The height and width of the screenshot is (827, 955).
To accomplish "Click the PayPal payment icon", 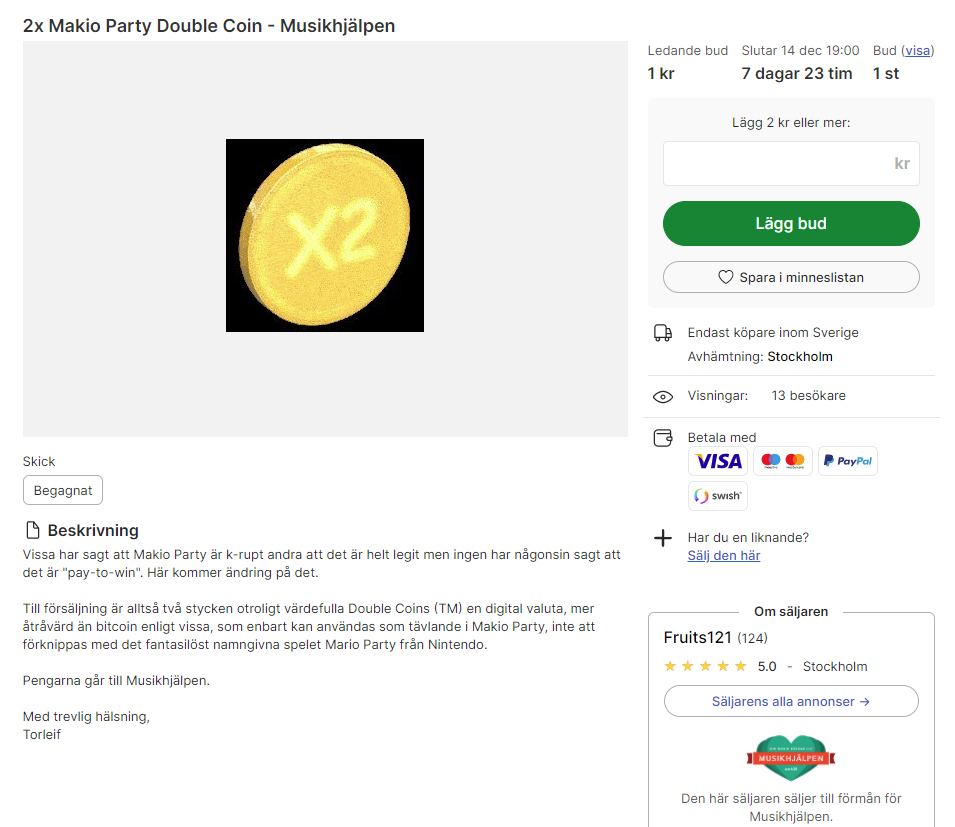I will point(847,461).
